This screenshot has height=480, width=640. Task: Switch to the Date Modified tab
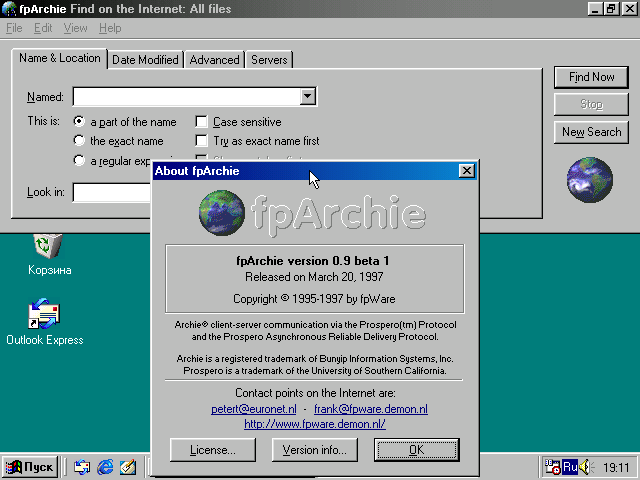145,60
